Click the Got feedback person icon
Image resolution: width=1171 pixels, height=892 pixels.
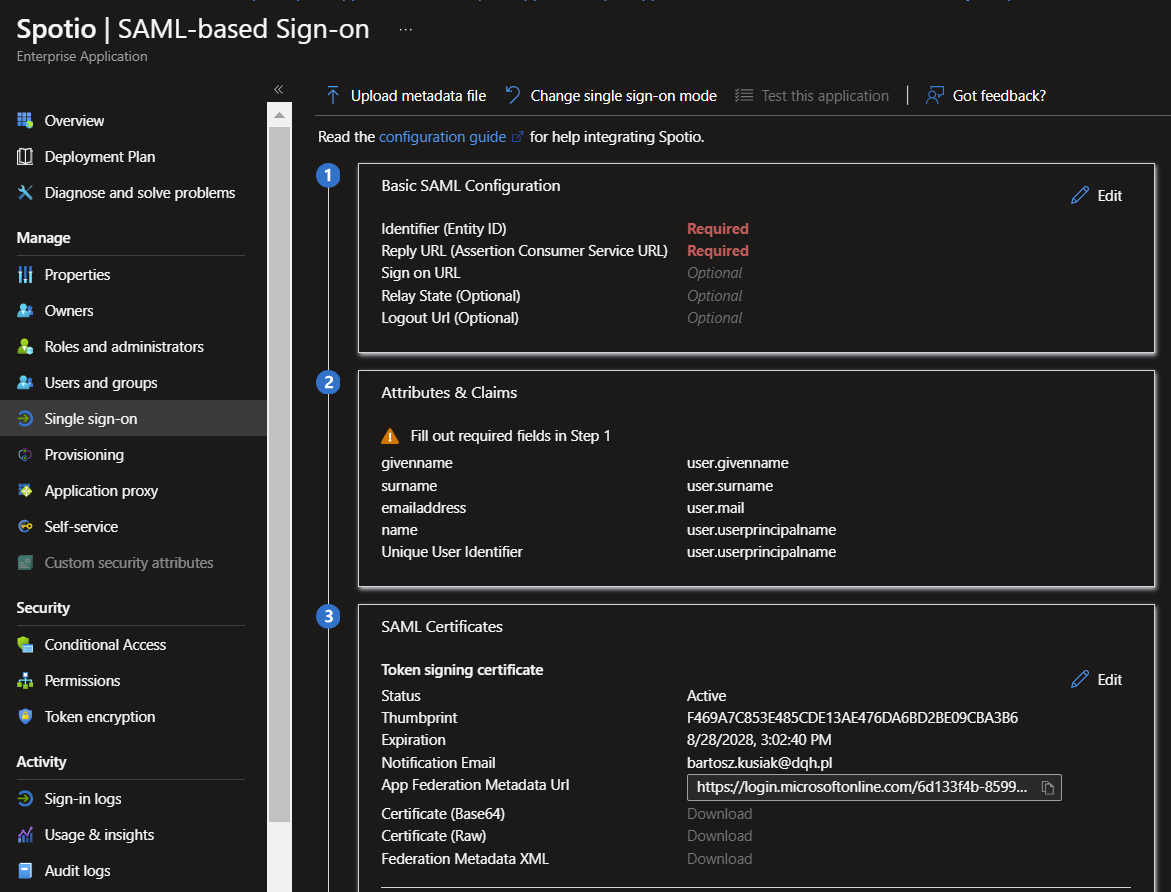(934, 95)
